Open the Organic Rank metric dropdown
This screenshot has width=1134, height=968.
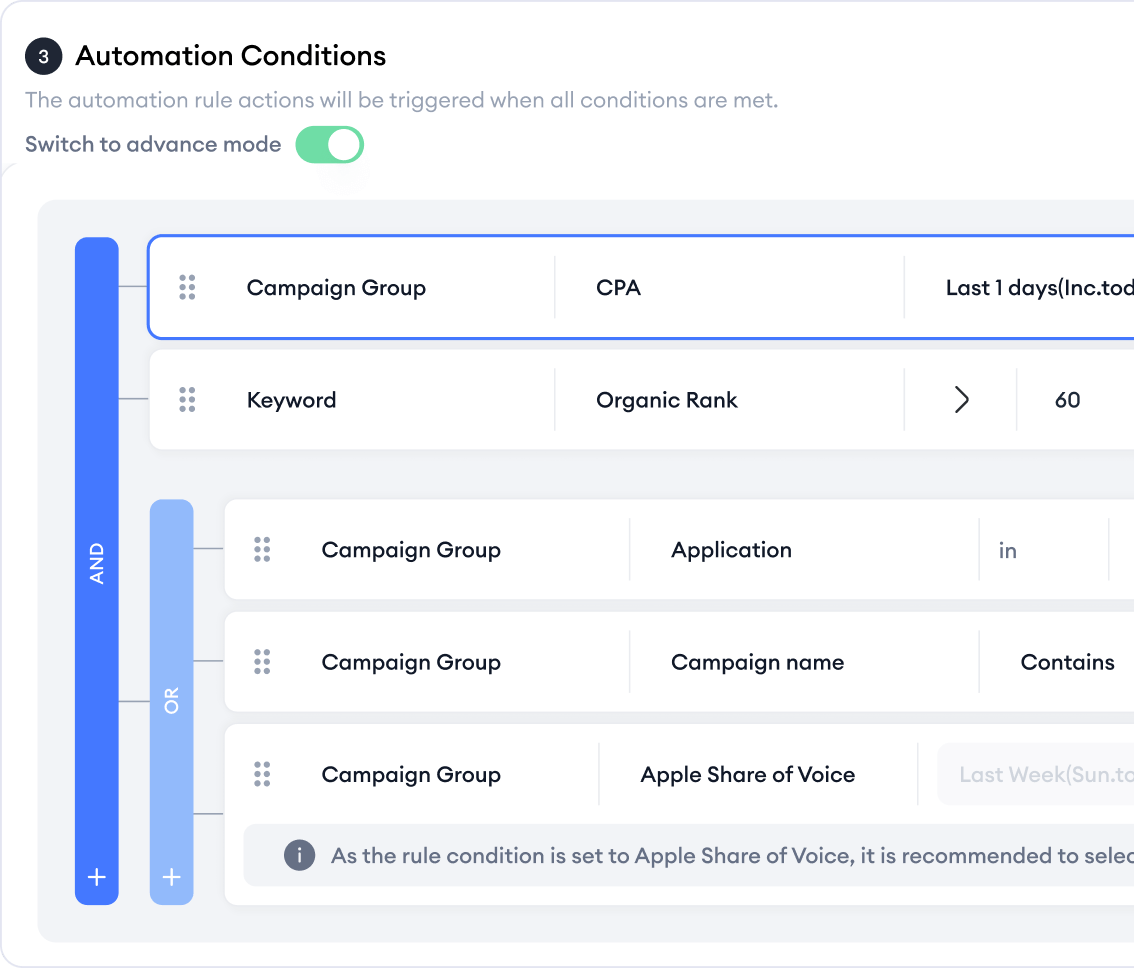point(728,400)
